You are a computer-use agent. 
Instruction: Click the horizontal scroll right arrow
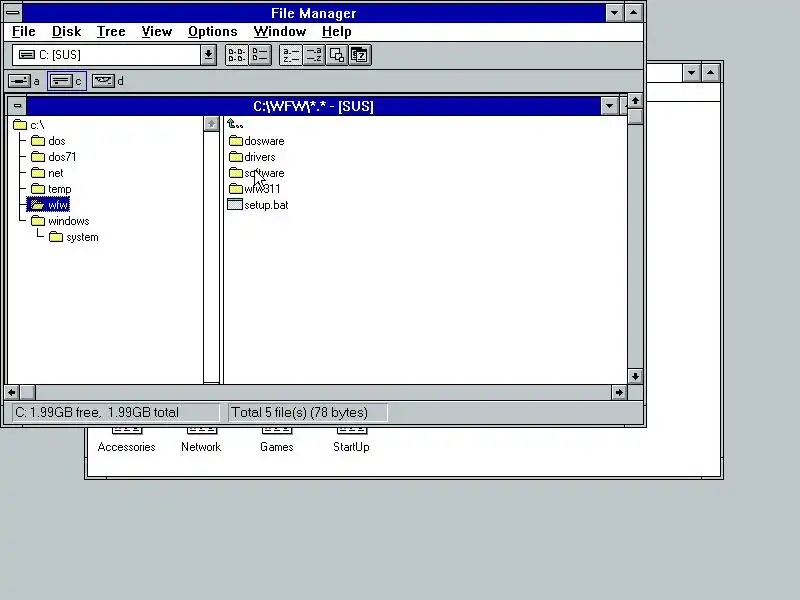(619, 392)
